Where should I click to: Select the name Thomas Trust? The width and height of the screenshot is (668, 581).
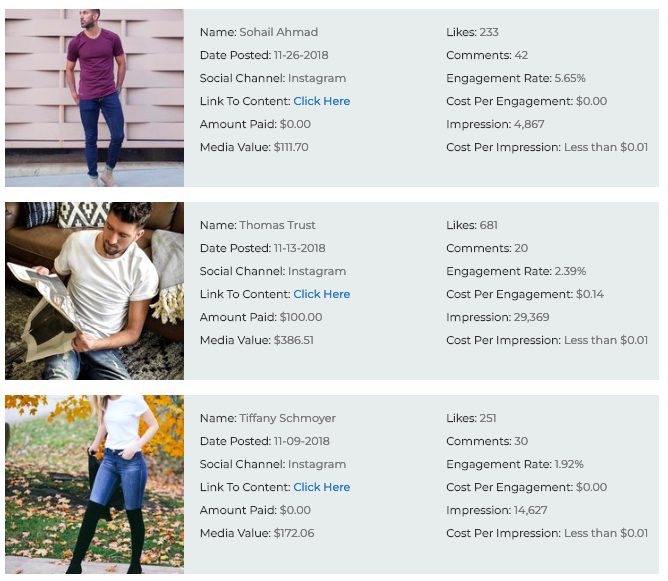(x=277, y=225)
